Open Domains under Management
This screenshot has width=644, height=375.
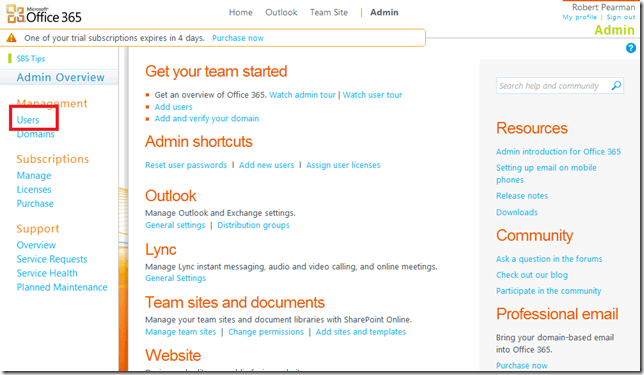[35, 134]
